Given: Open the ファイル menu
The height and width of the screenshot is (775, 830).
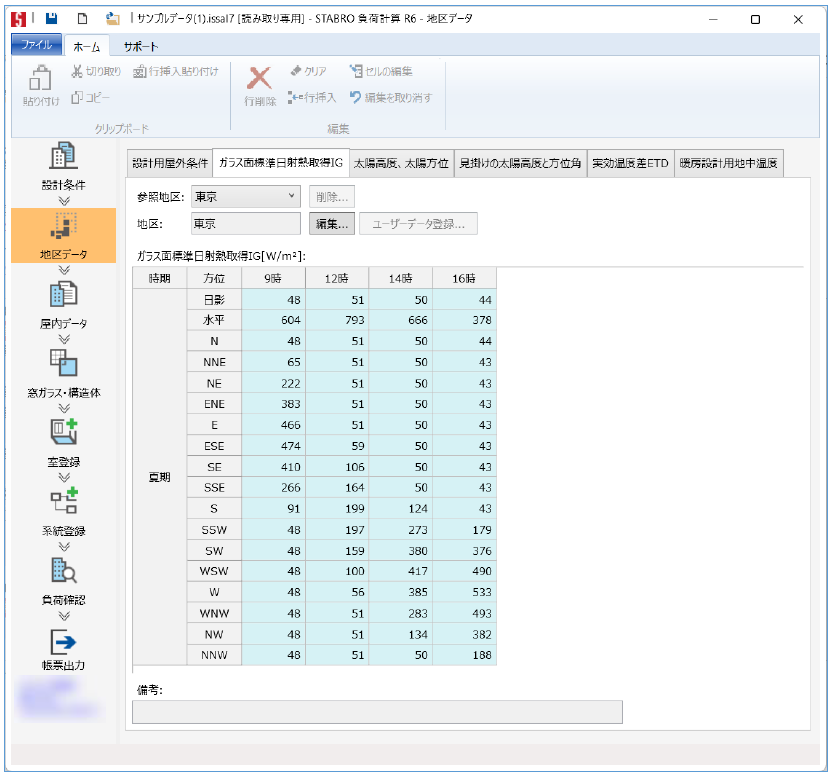Looking at the screenshot, I should 37,46.
